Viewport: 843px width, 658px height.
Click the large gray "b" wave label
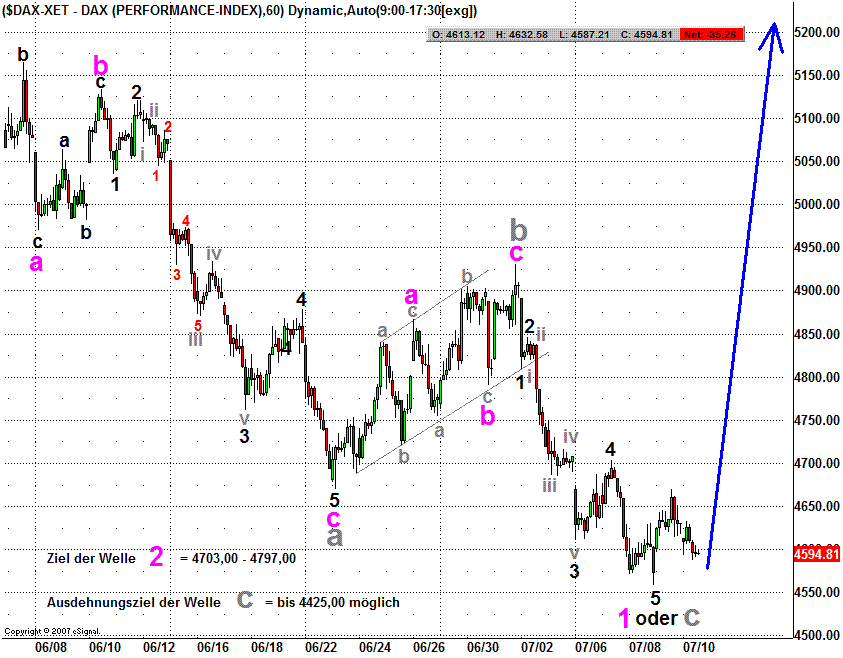pyautogui.click(x=518, y=227)
